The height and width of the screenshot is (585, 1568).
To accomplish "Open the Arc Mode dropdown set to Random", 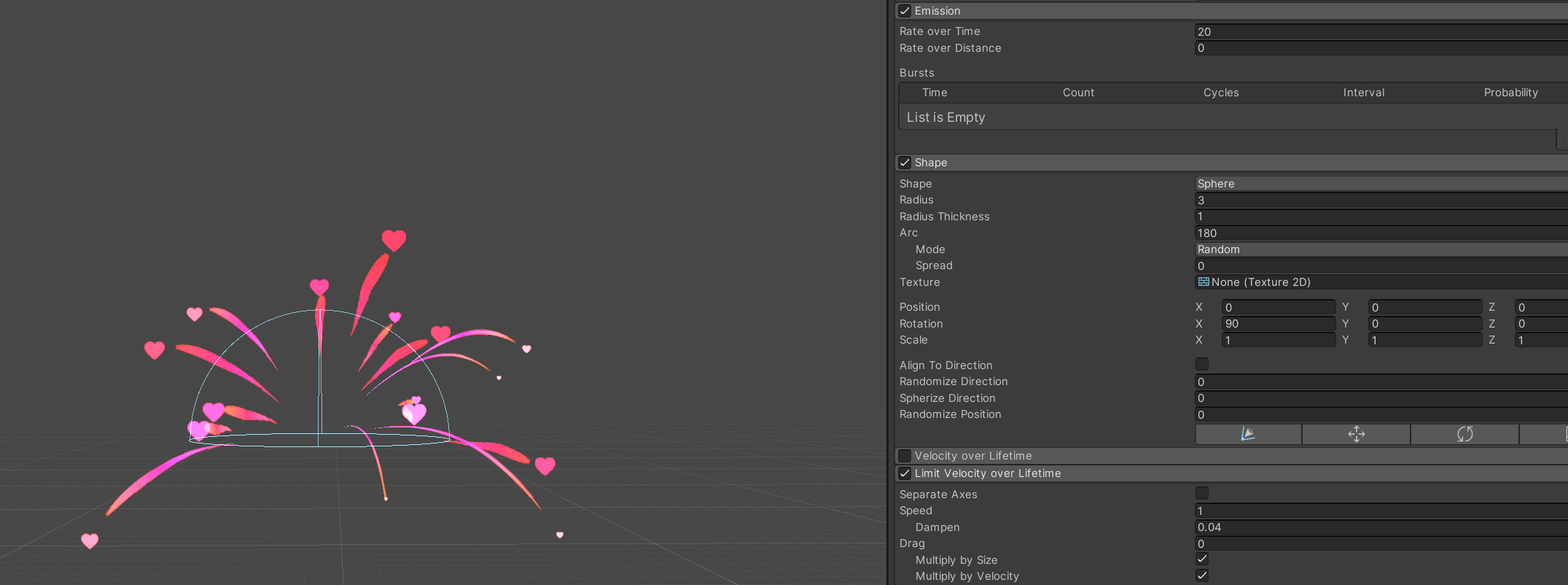I will pos(1378,249).
